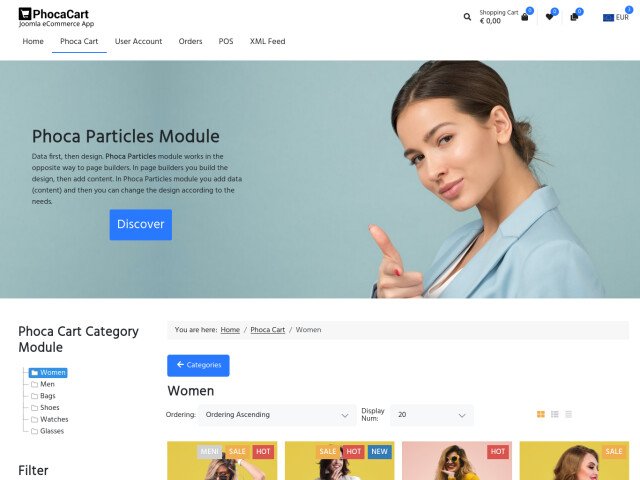
Task: Click the Categories back button
Action: (x=198, y=365)
